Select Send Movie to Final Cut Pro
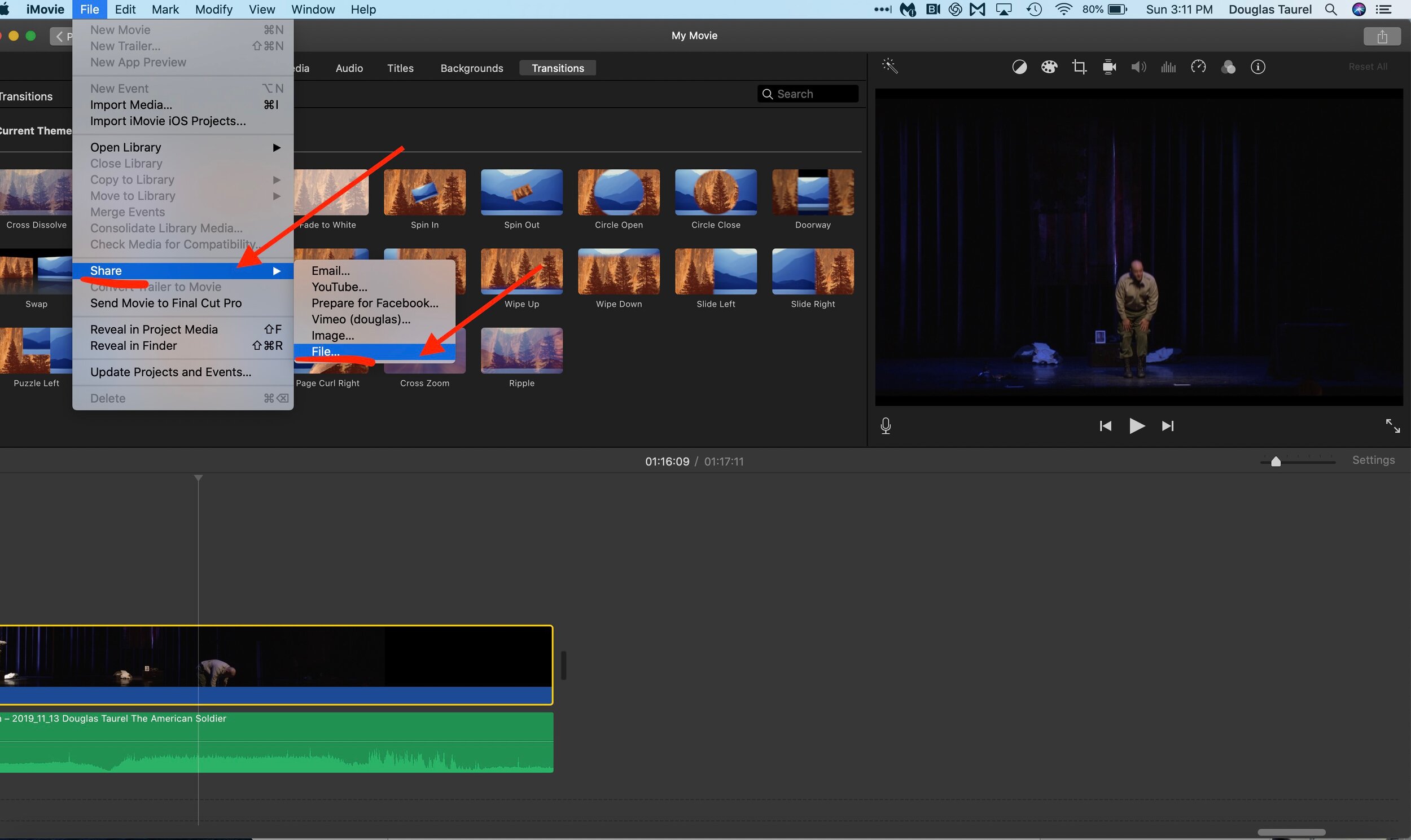Image resolution: width=1411 pixels, height=840 pixels. 183,303
